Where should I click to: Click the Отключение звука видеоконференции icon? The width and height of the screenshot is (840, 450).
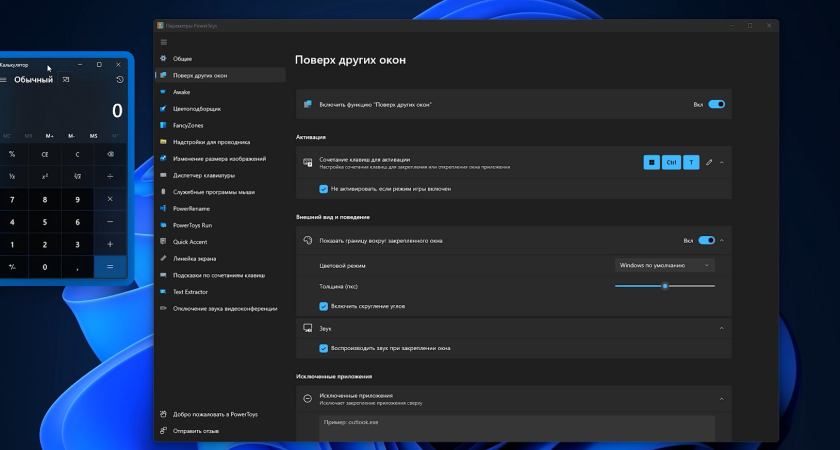point(163,309)
